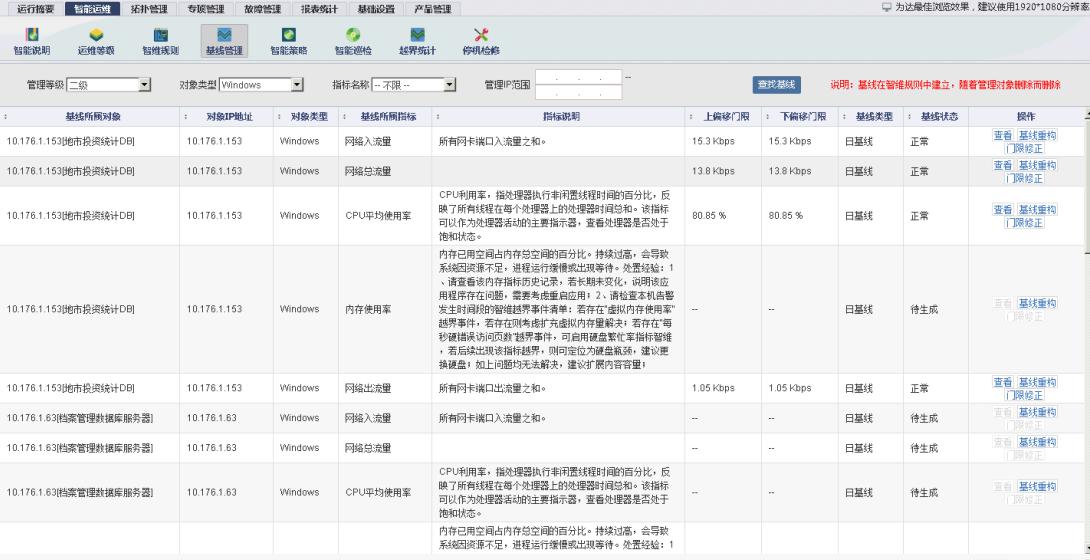Click 门限修正 for the CPU平均使用率 10.176.1.153 row
The image size is (1090, 560).
point(1024,222)
